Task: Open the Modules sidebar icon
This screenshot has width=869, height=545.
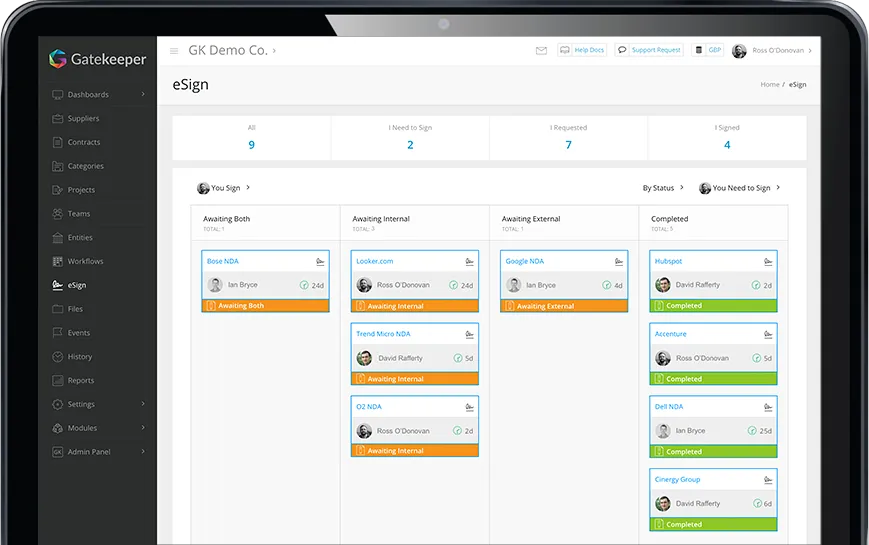Action: [58, 428]
